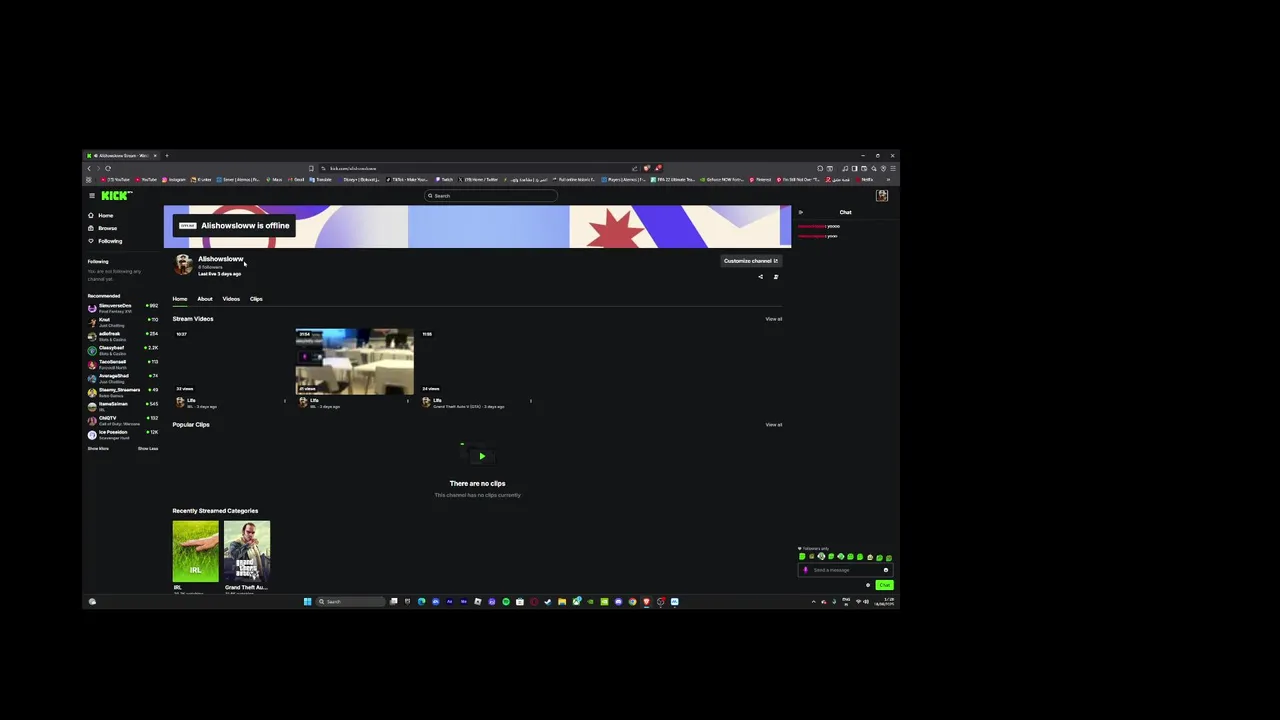This screenshot has height=720, width=1280.
Task: Click the browser forward arrow
Action: (x=98, y=168)
